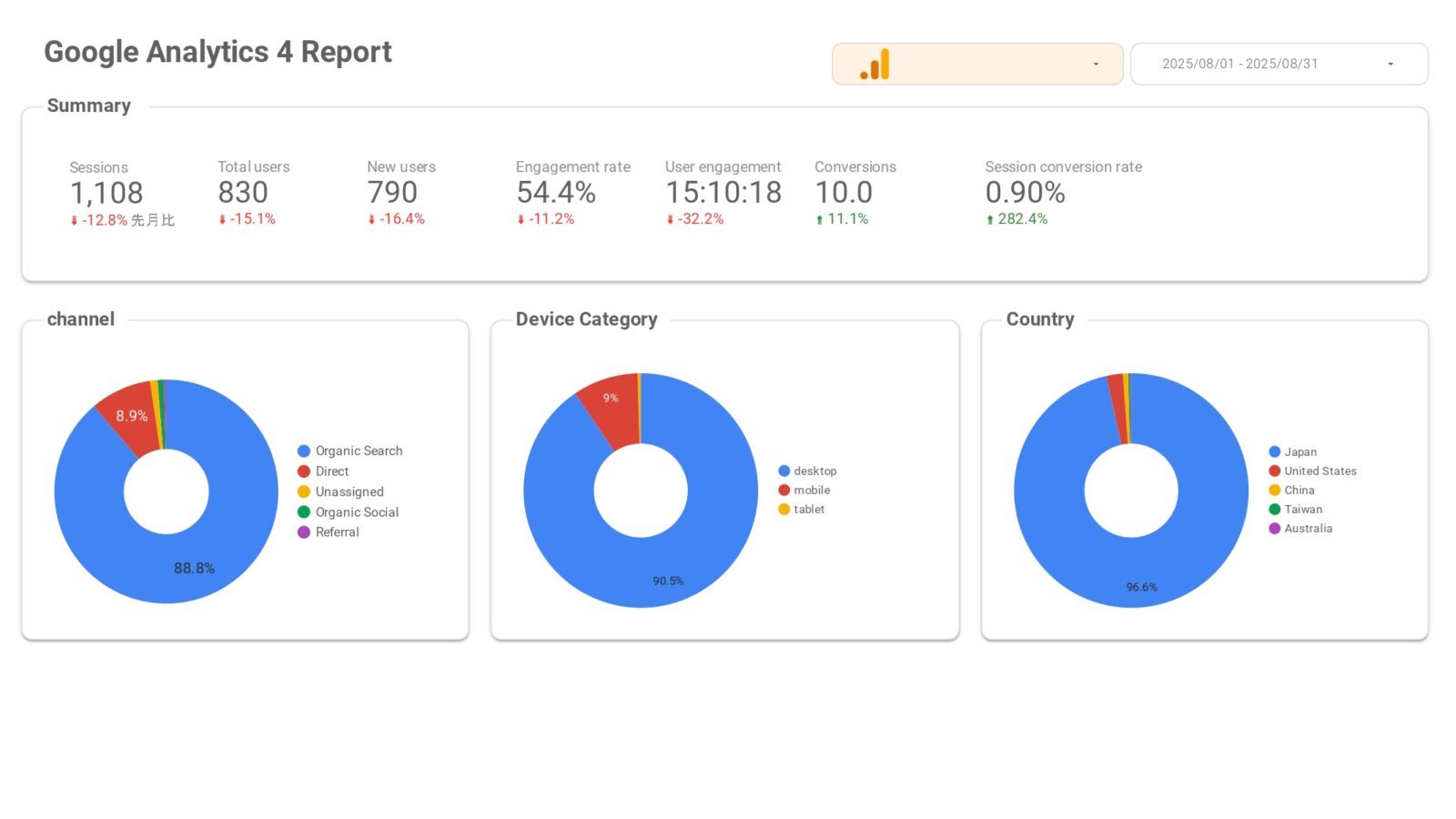The image size is (1456, 819).
Task: Click the mobile red legend dot
Action: coord(784,490)
